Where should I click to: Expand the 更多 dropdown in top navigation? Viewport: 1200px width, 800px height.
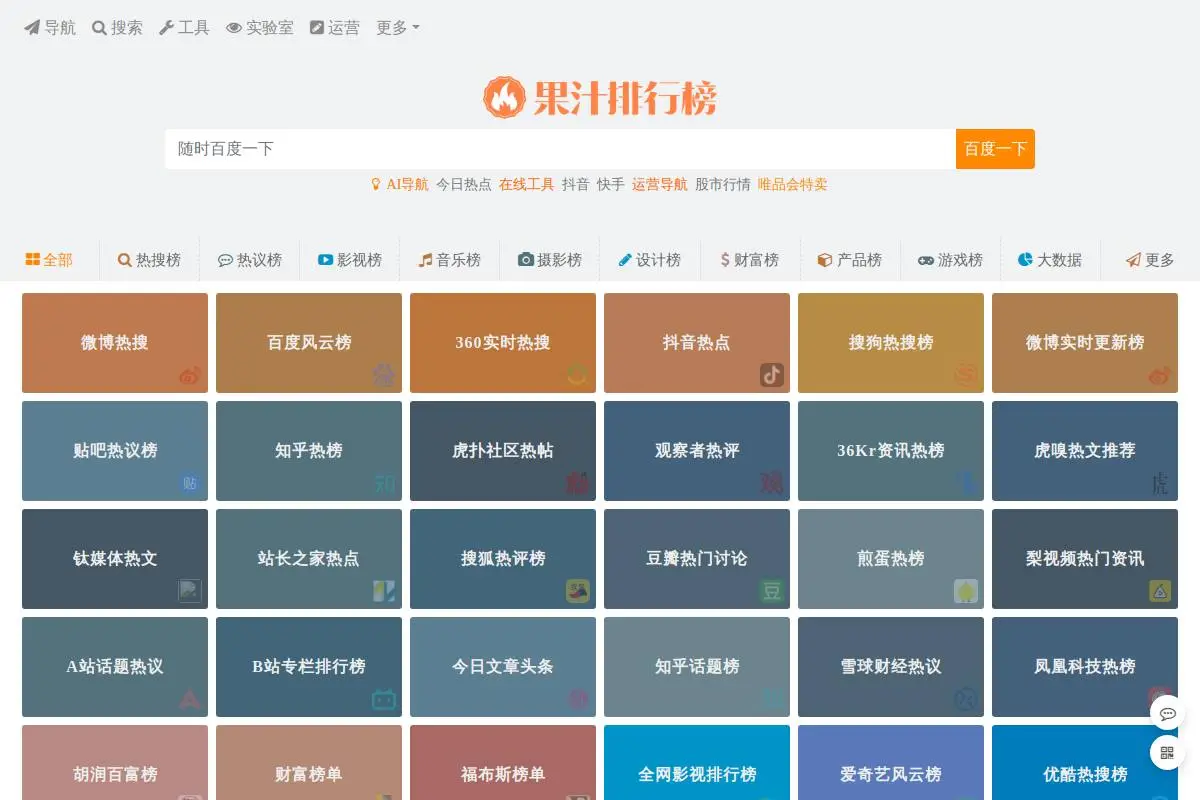[398, 28]
